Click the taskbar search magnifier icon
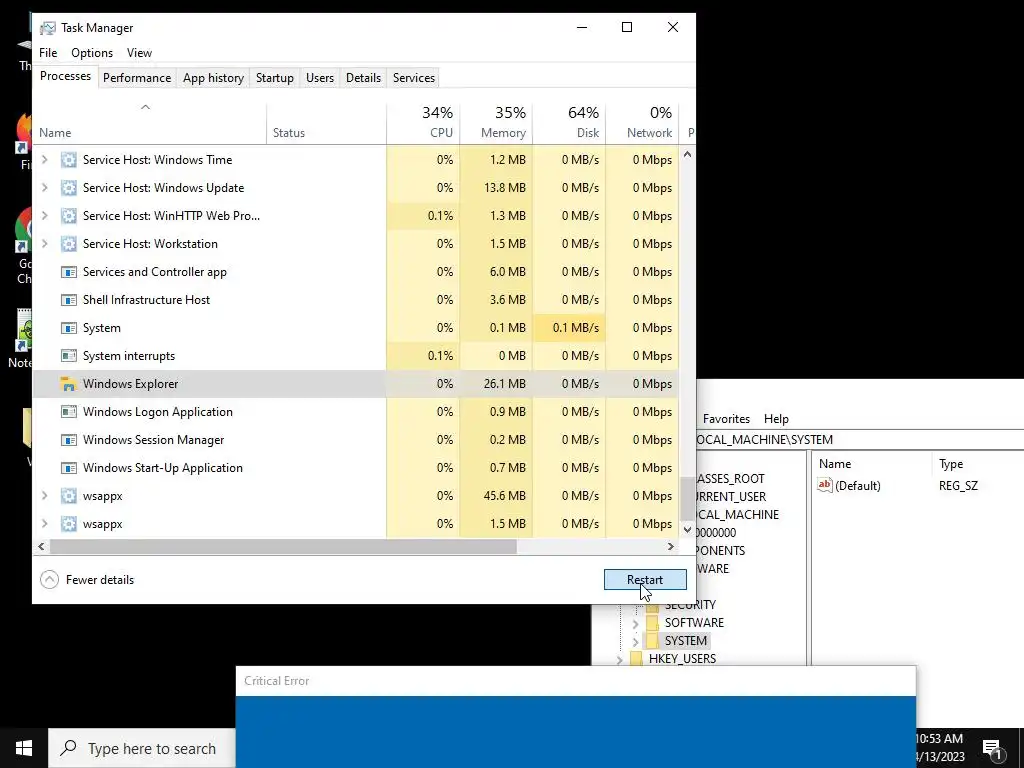Screen dimensions: 1024x768 [68, 748]
